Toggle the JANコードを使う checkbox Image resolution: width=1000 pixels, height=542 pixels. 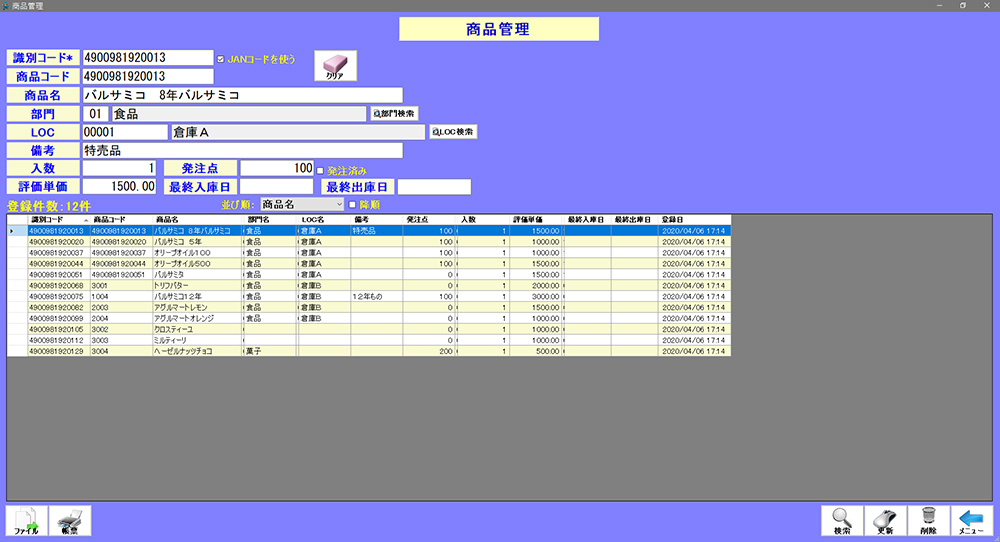pos(221,59)
